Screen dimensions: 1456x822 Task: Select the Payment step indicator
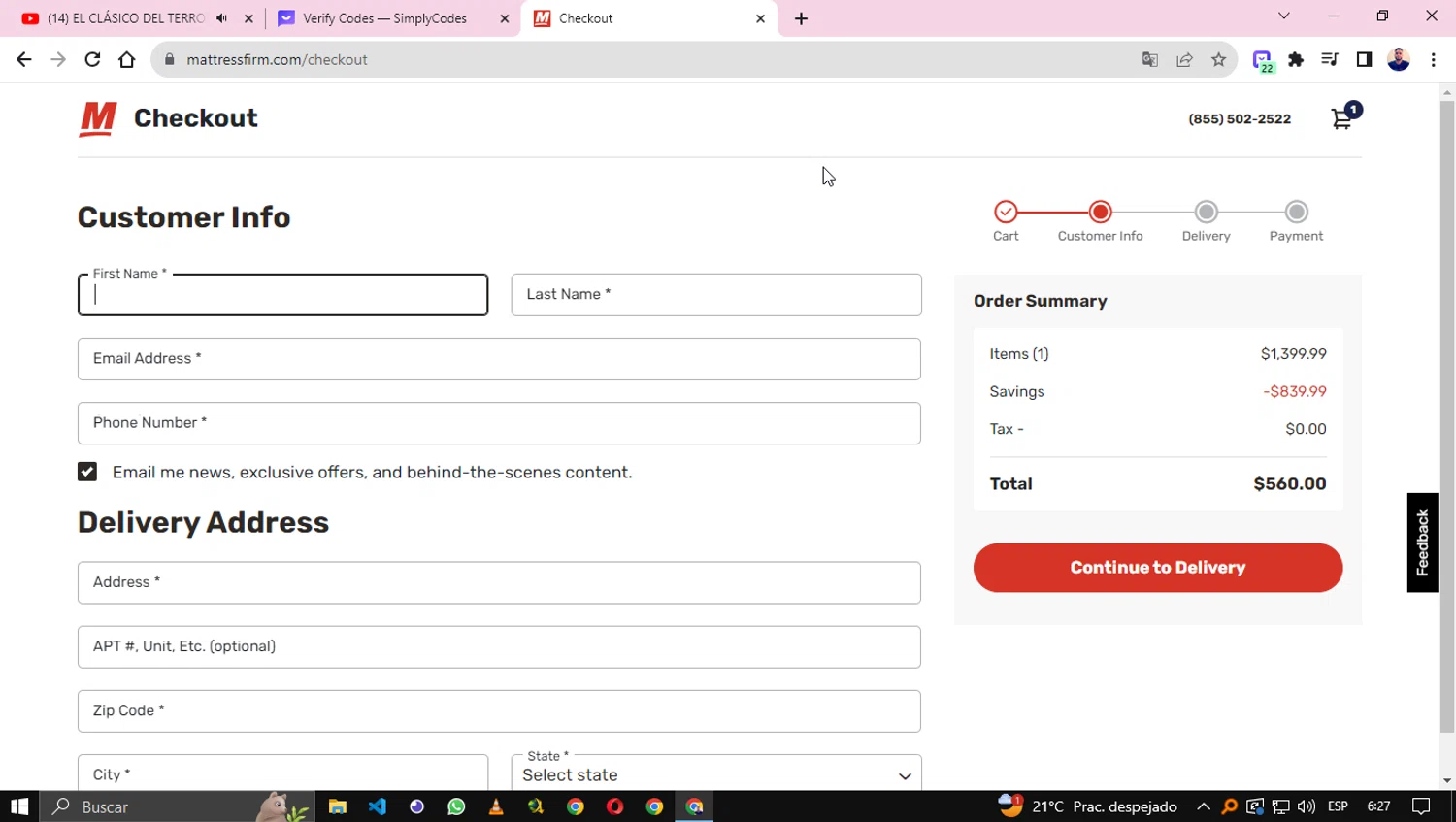1297,212
